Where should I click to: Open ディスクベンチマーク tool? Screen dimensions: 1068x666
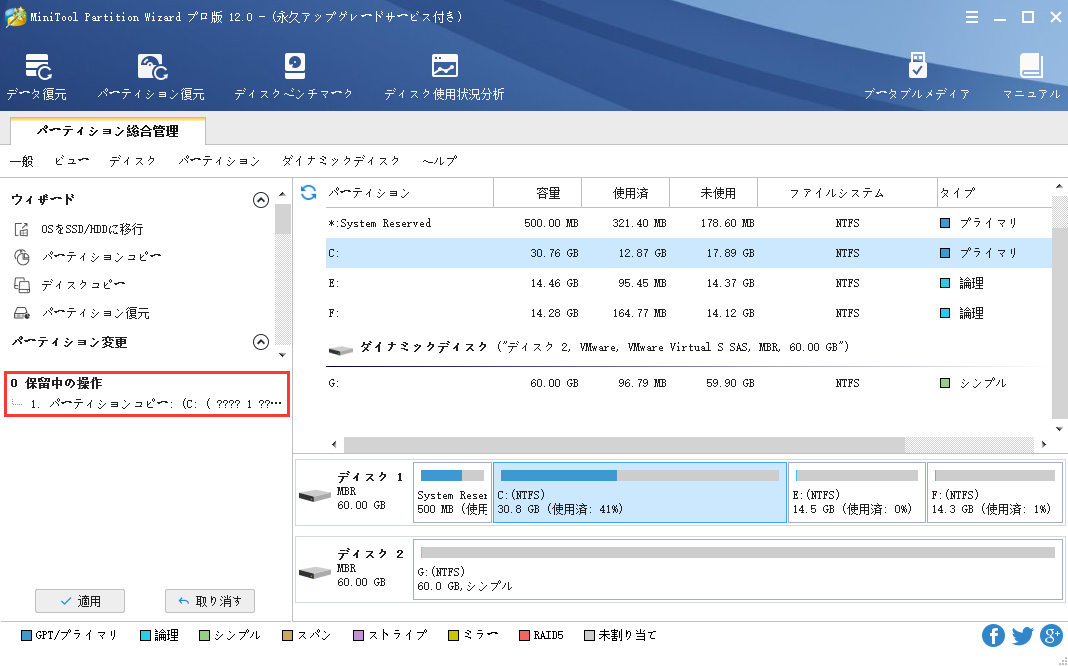(293, 78)
